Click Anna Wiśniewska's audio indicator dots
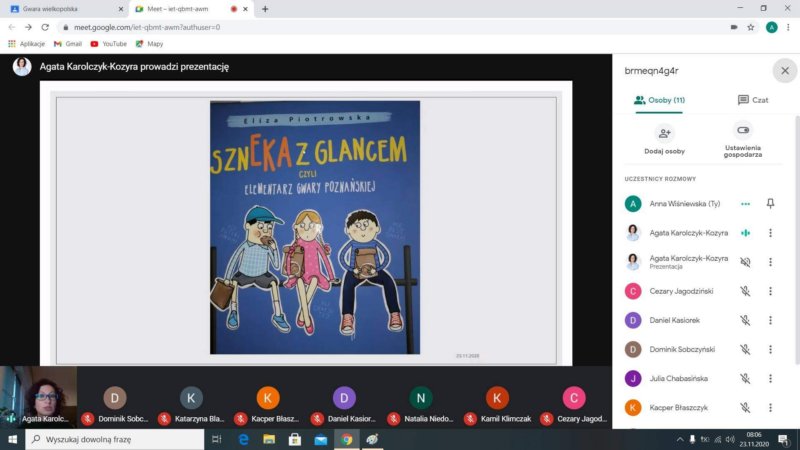Image resolution: width=800 pixels, height=450 pixels. click(745, 204)
